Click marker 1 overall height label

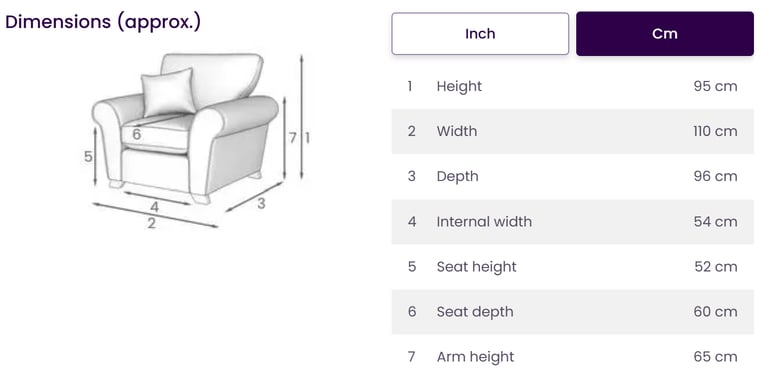tap(308, 138)
